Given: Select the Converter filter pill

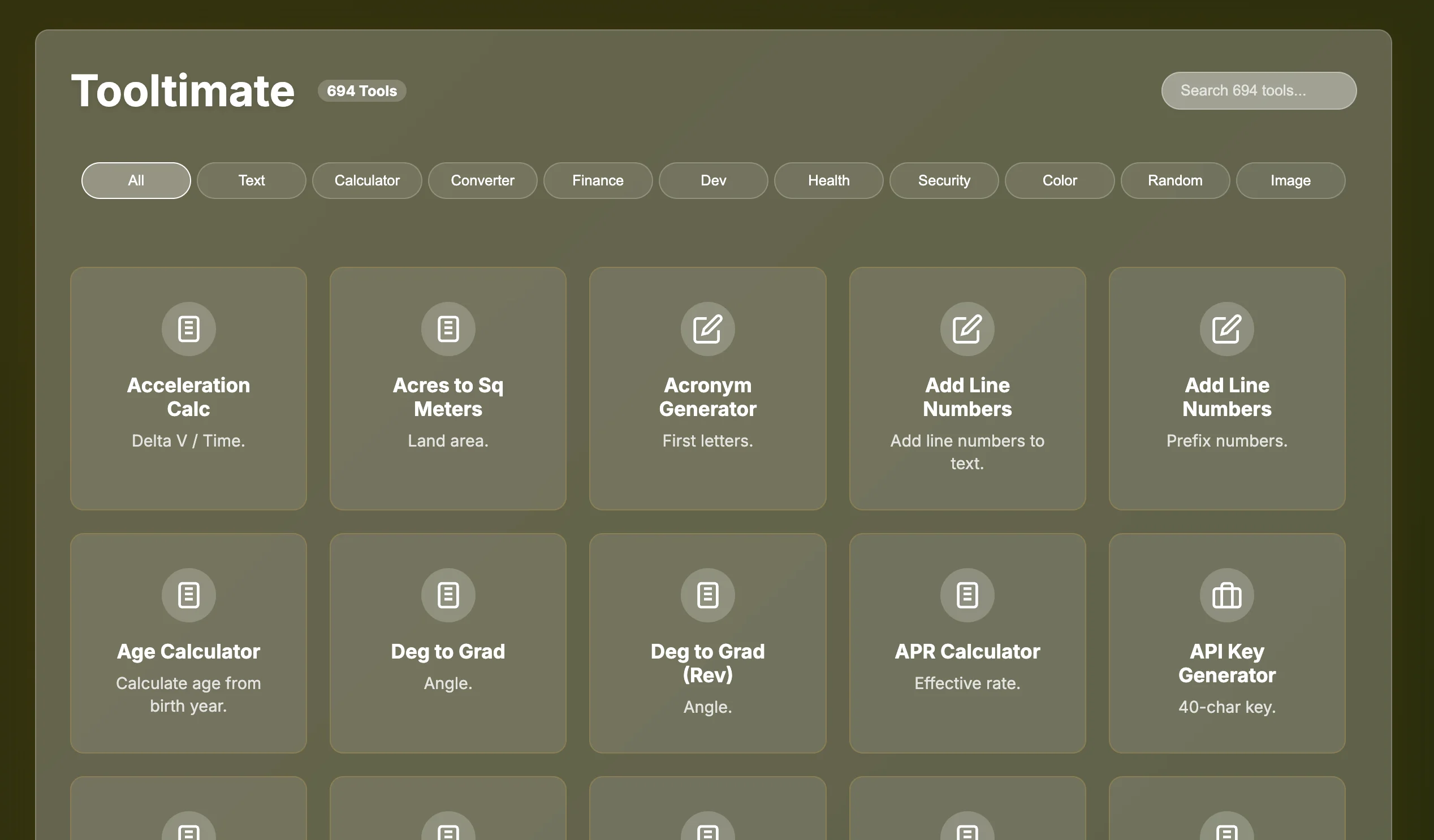Looking at the screenshot, I should point(482,180).
